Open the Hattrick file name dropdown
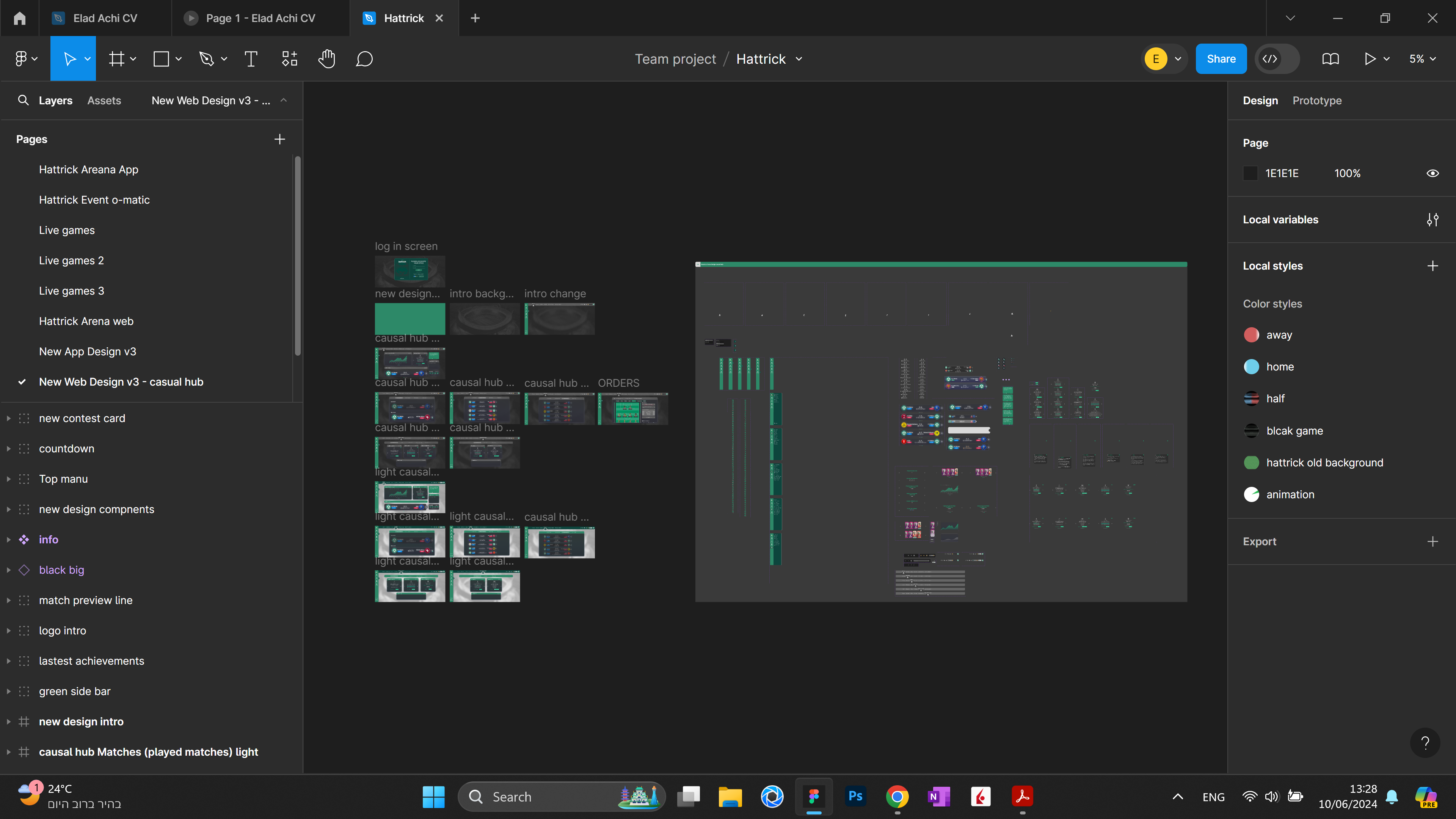Screen dimensions: 1456x819 (x=799, y=59)
